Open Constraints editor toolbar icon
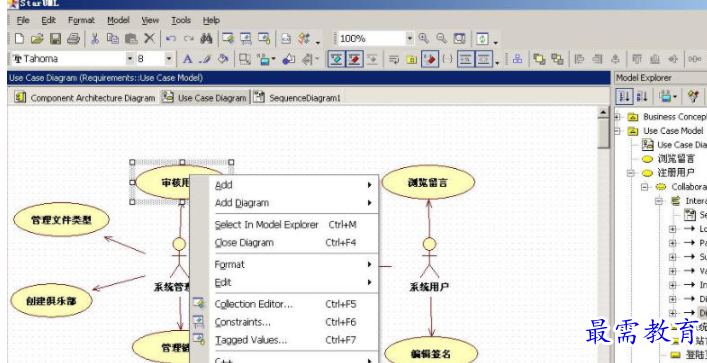This screenshot has height=363, width=707. click(246, 39)
